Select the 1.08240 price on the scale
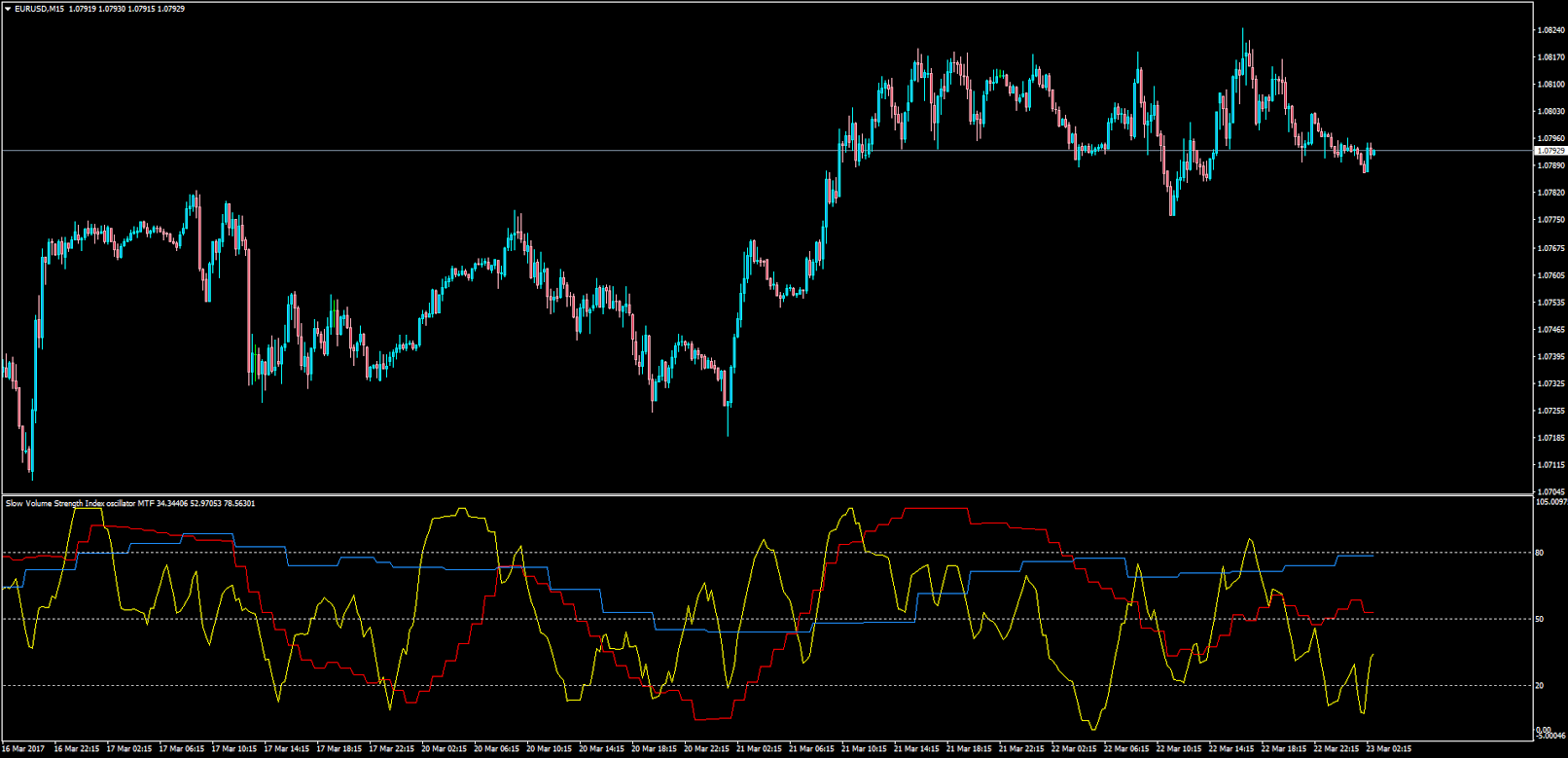 click(x=1550, y=30)
